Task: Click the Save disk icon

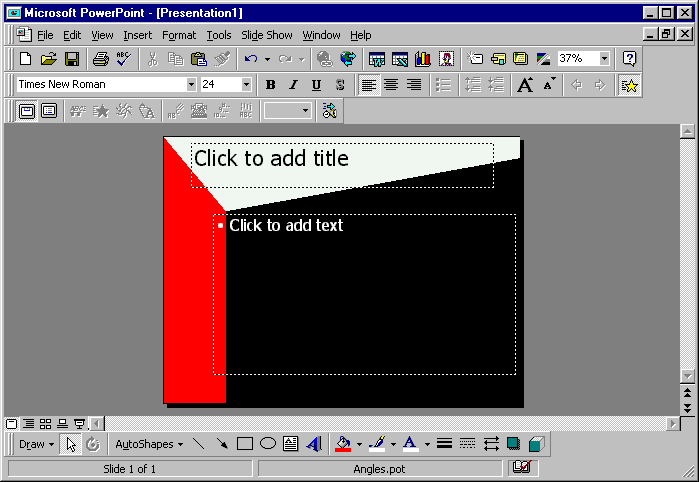Action: [72, 59]
